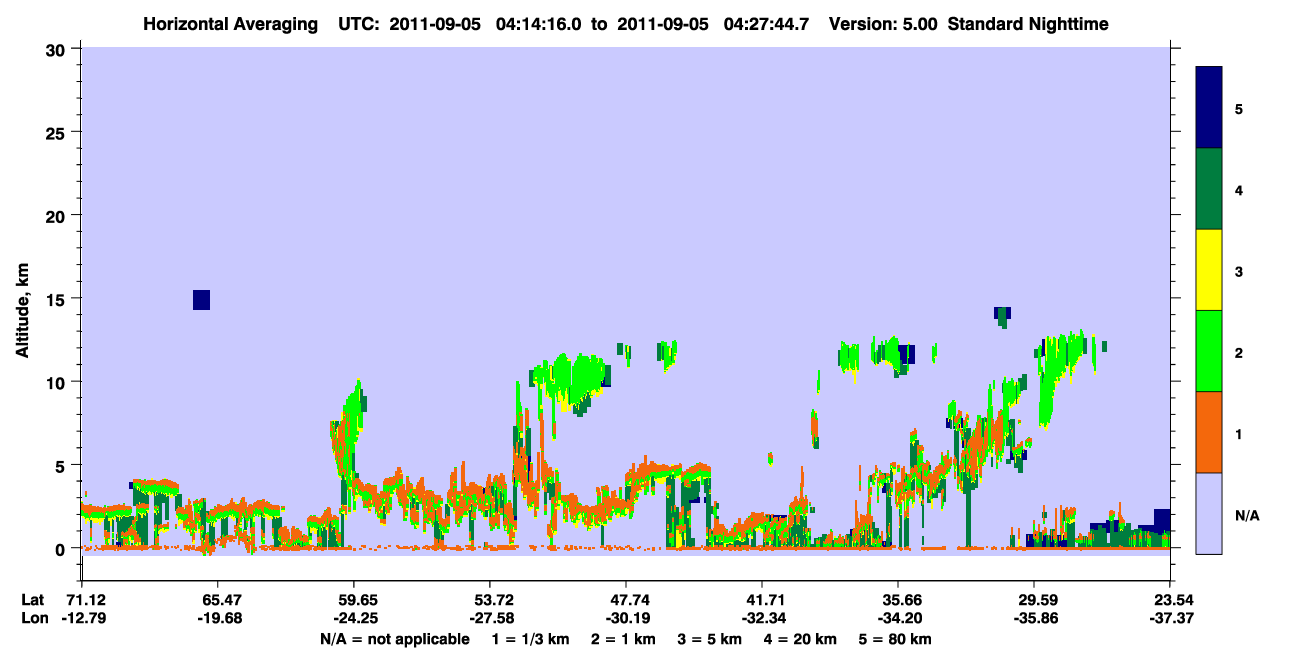Click longitude value '-32.34'

pyautogui.click(x=762, y=618)
